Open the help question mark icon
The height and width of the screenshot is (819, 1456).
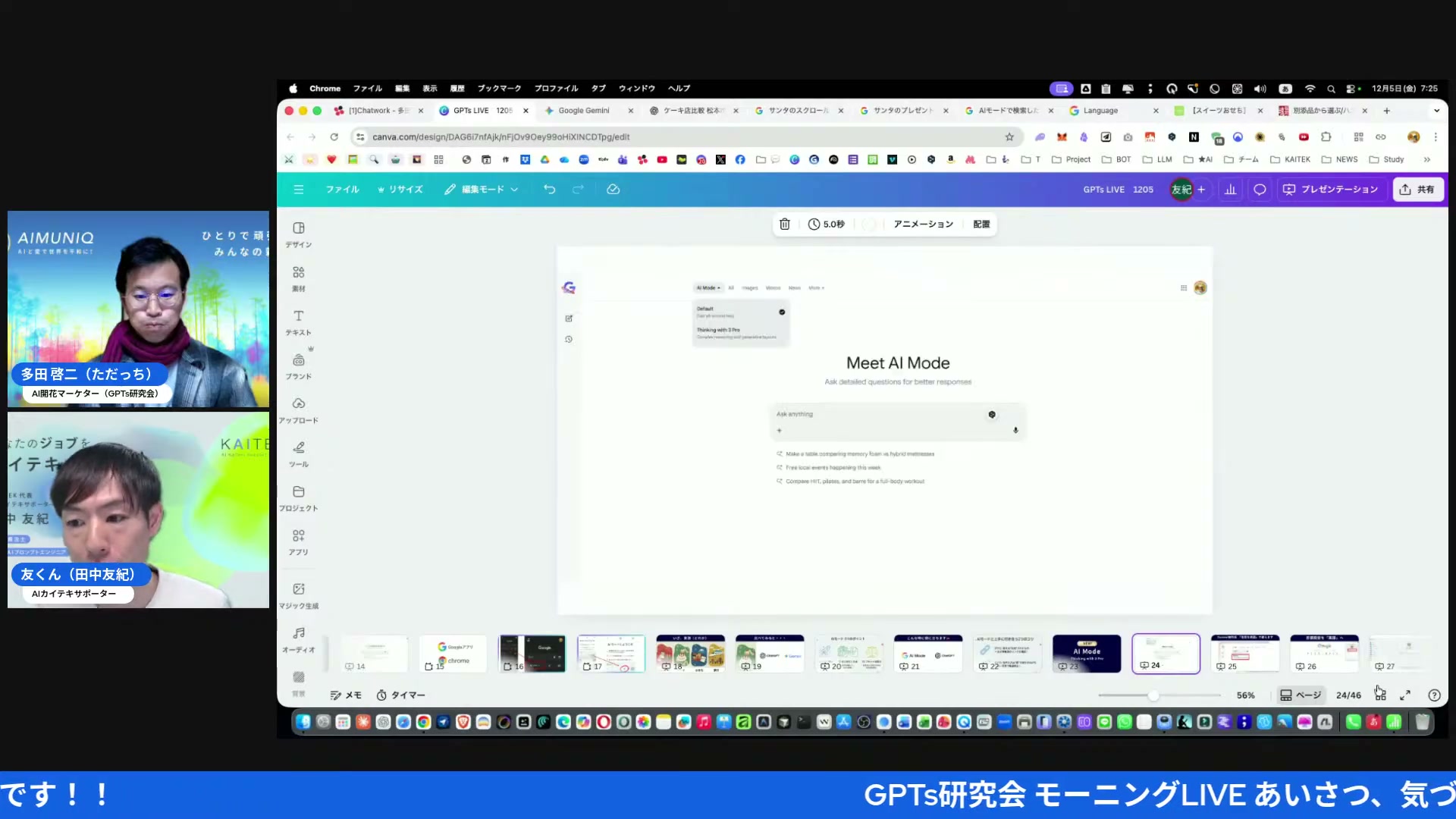pyautogui.click(x=1434, y=695)
